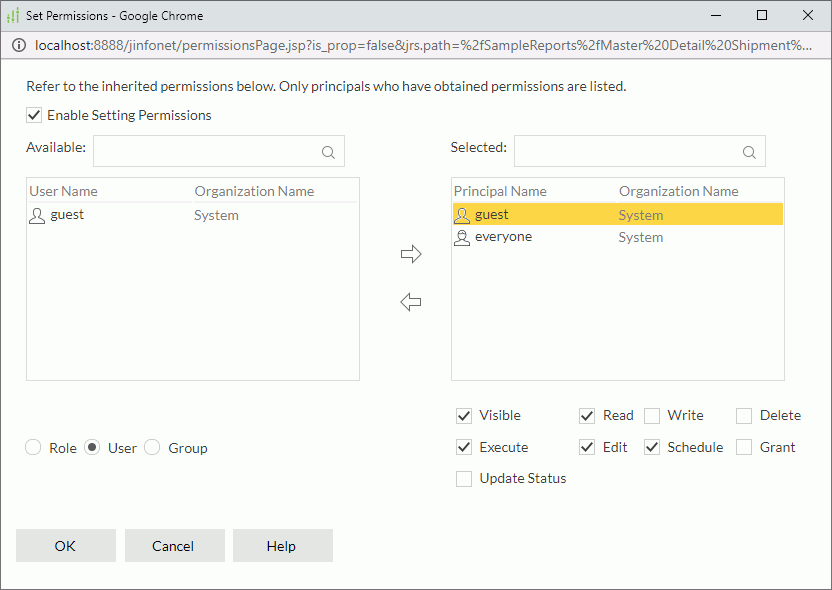Click the user icon next to guest in Available
This screenshot has width=832, height=590.
[35, 214]
